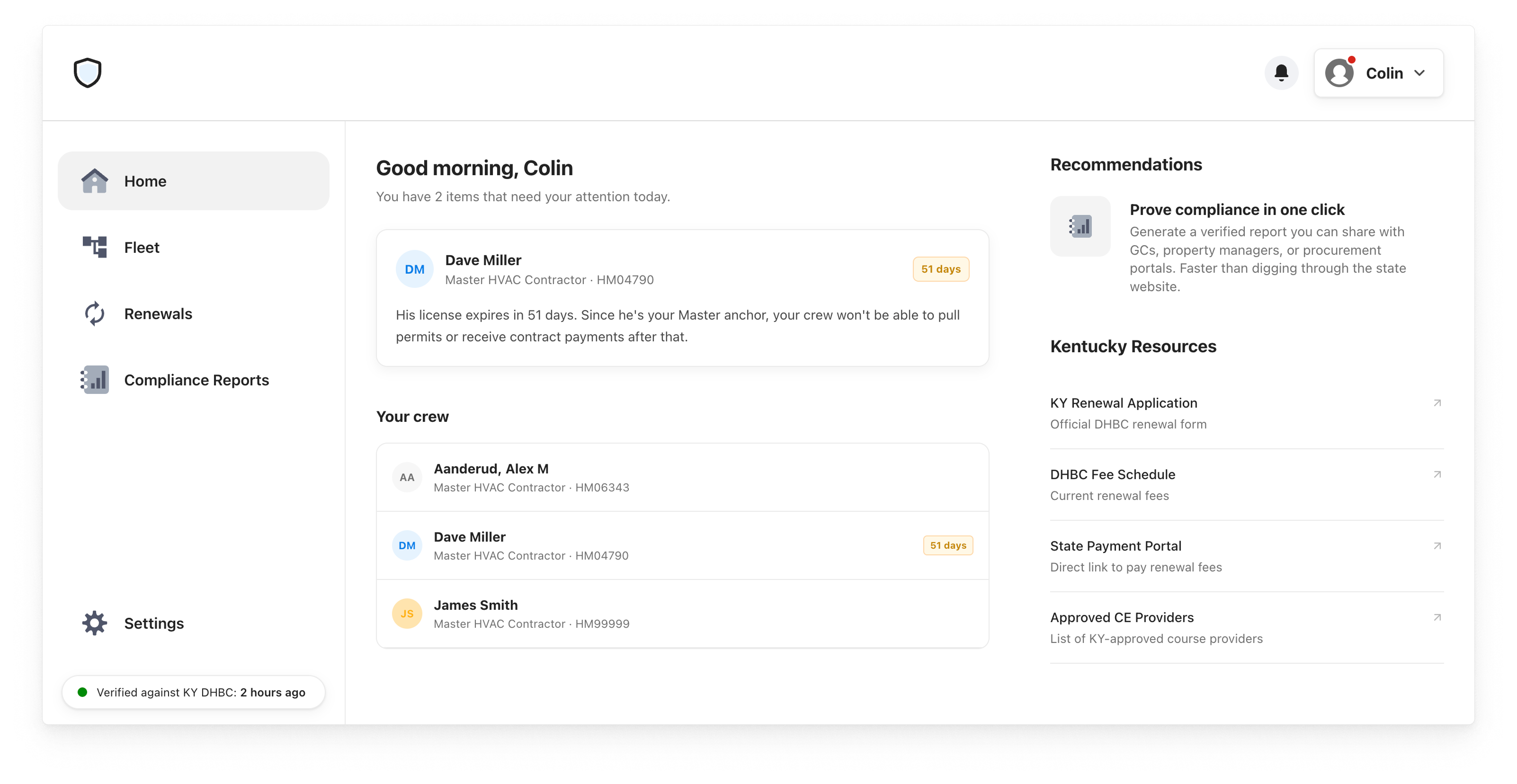Click the Renewals refresh icon
Viewport: 1517px width, 784px height.
pos(94,313)
